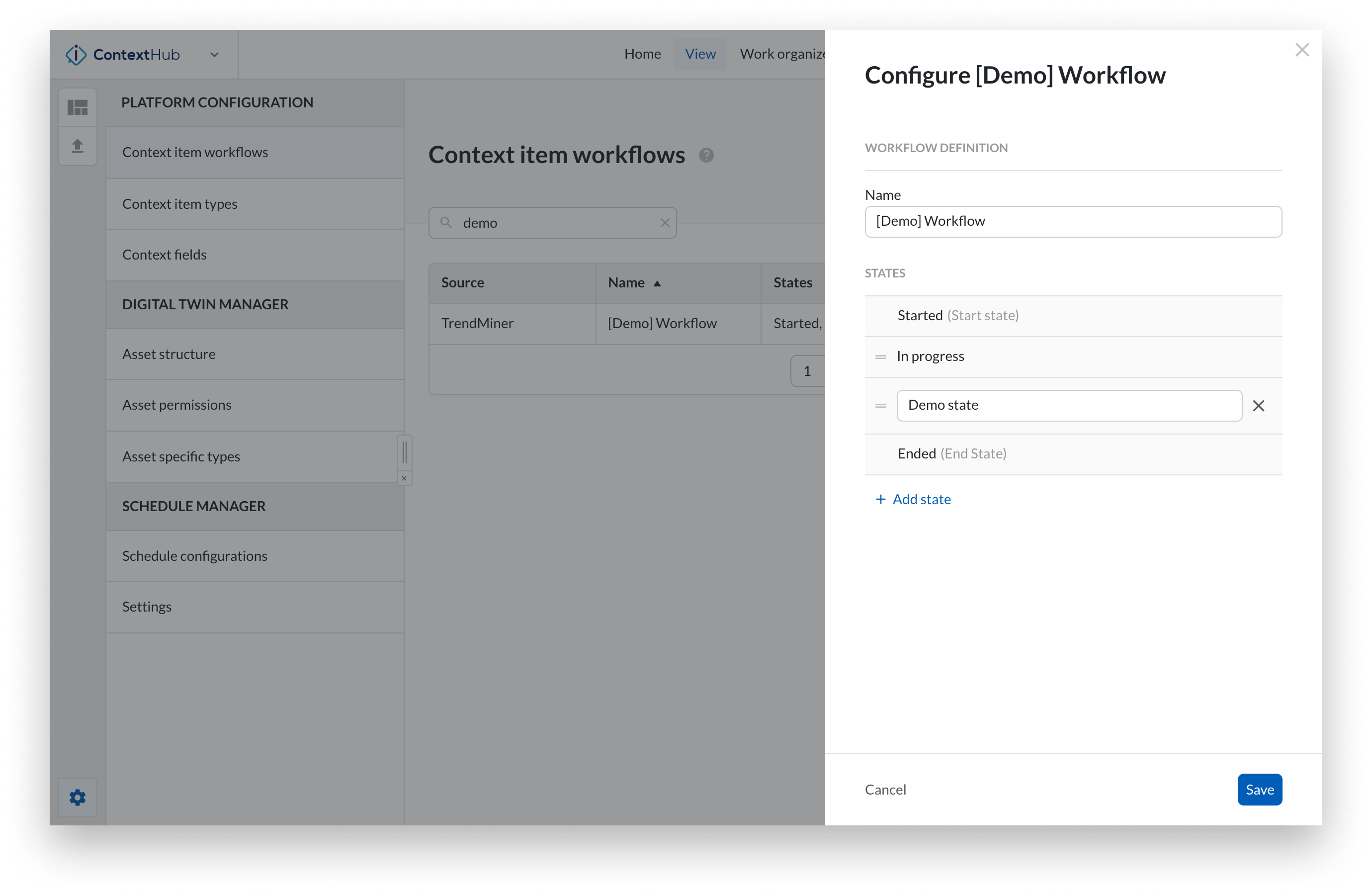1372x895 pixels.
Task: Save the workflow configuration
Action: pos(1259,790)
